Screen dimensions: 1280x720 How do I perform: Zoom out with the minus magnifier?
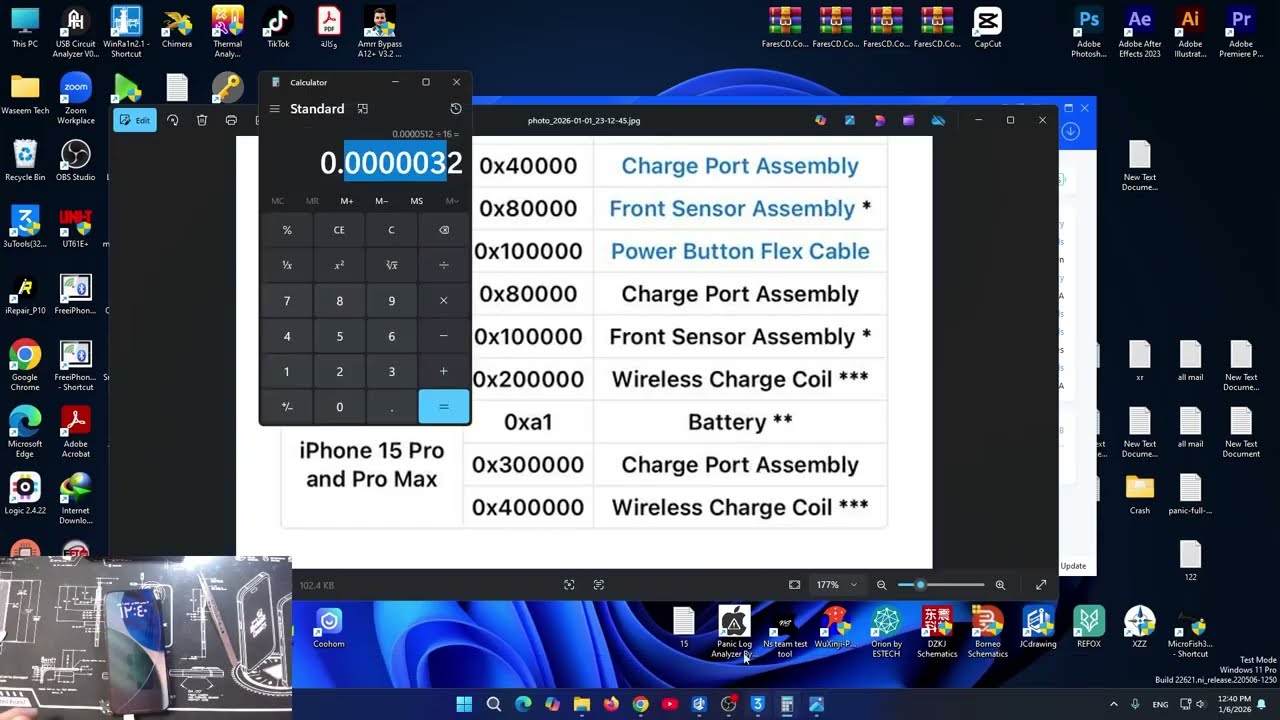881,585
